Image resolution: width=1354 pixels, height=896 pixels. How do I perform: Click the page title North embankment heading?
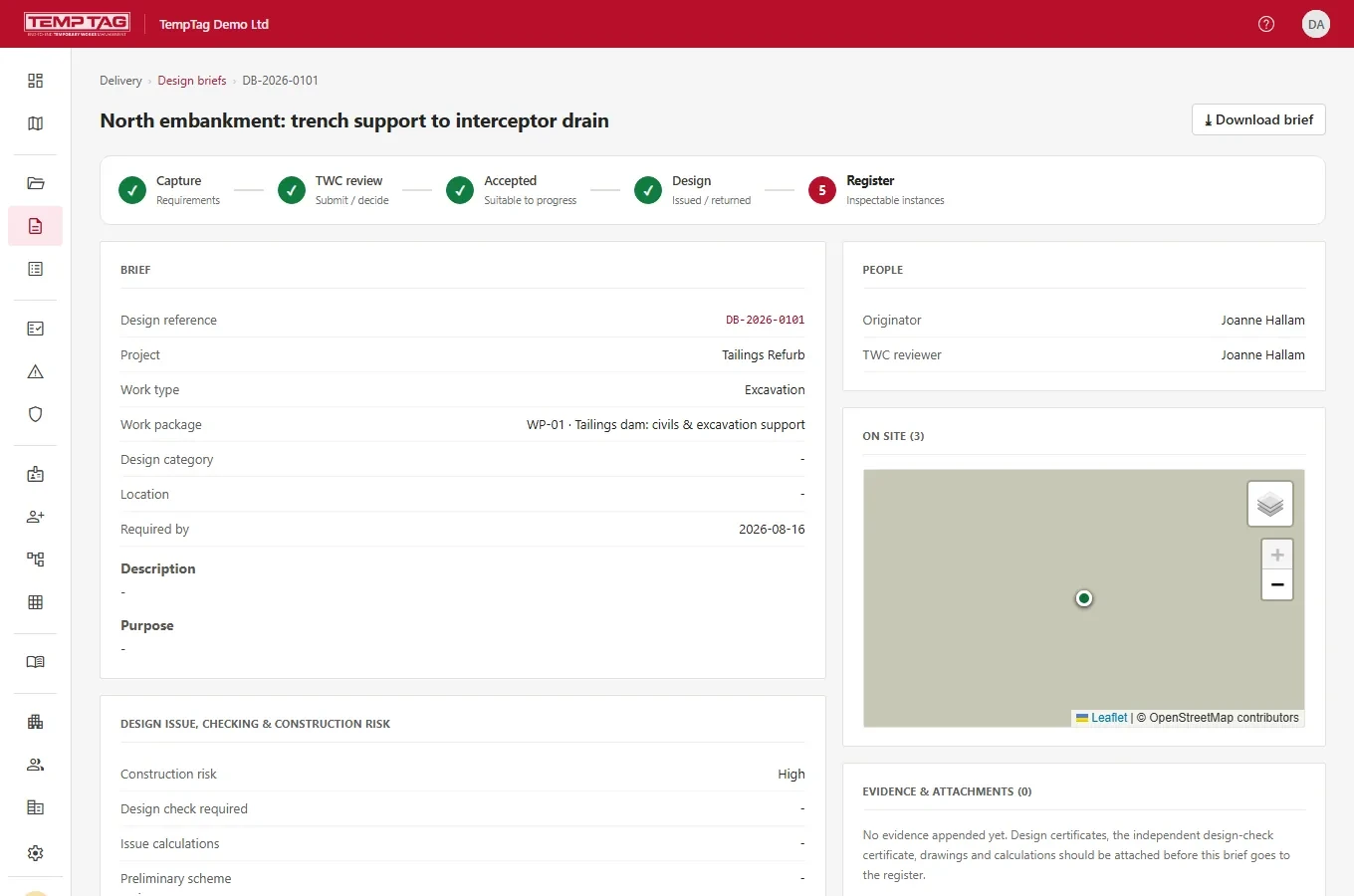point(354,120)
